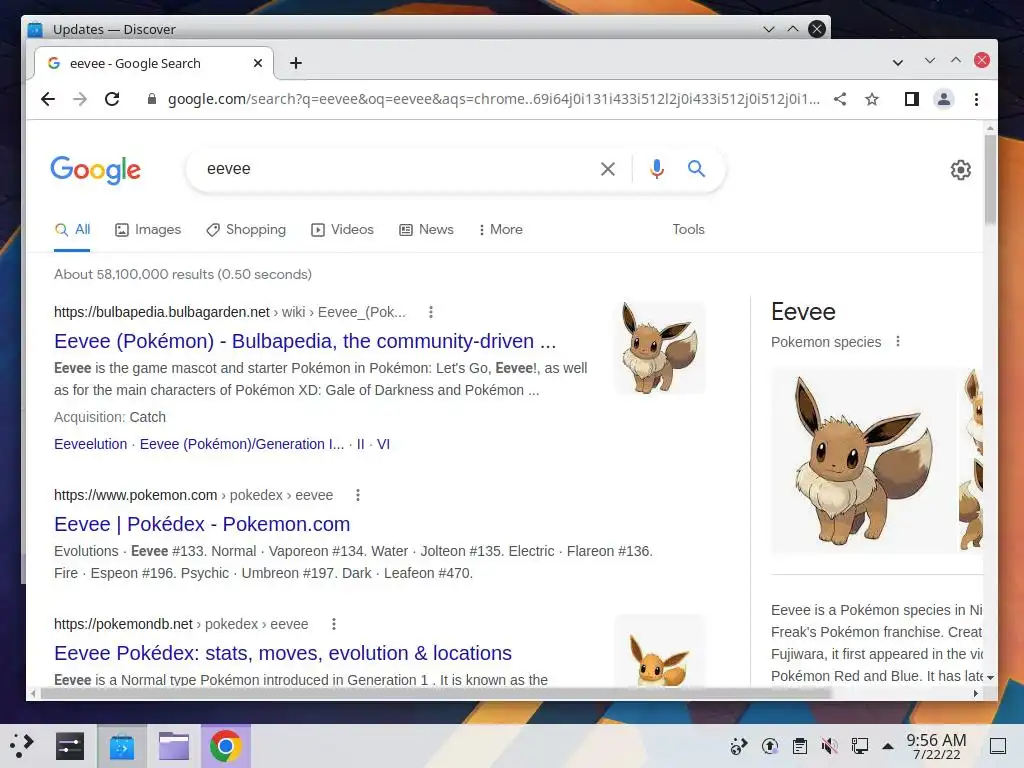Click the horizontal page scrollbar
The width and height of the screenshot is (1024, 768).
tap(436, 694)
